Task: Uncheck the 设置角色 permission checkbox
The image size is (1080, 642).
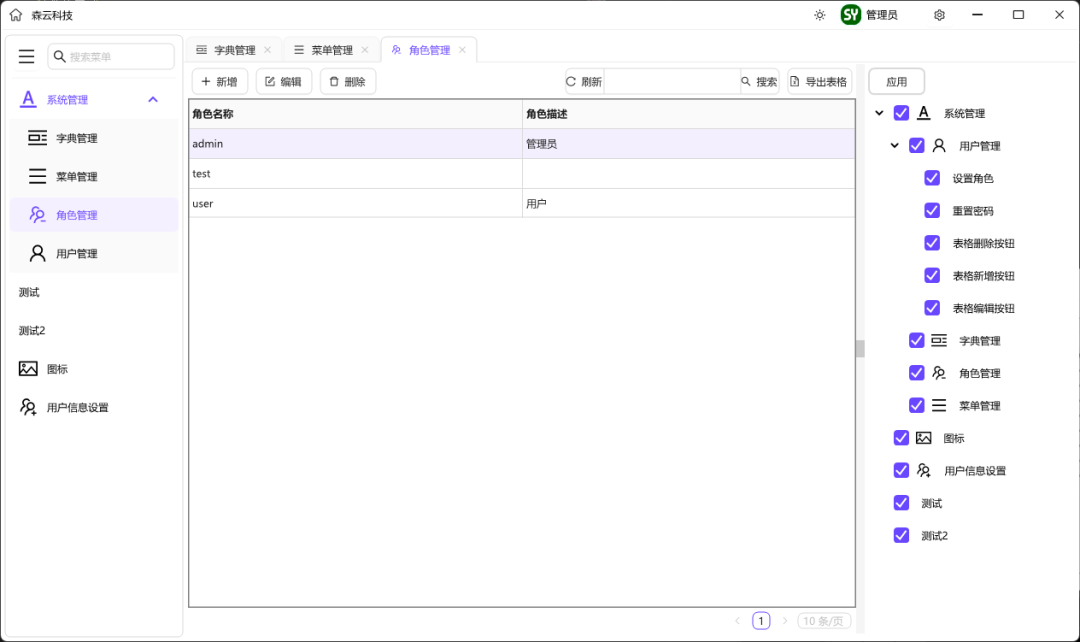Action: click(932, 178)
